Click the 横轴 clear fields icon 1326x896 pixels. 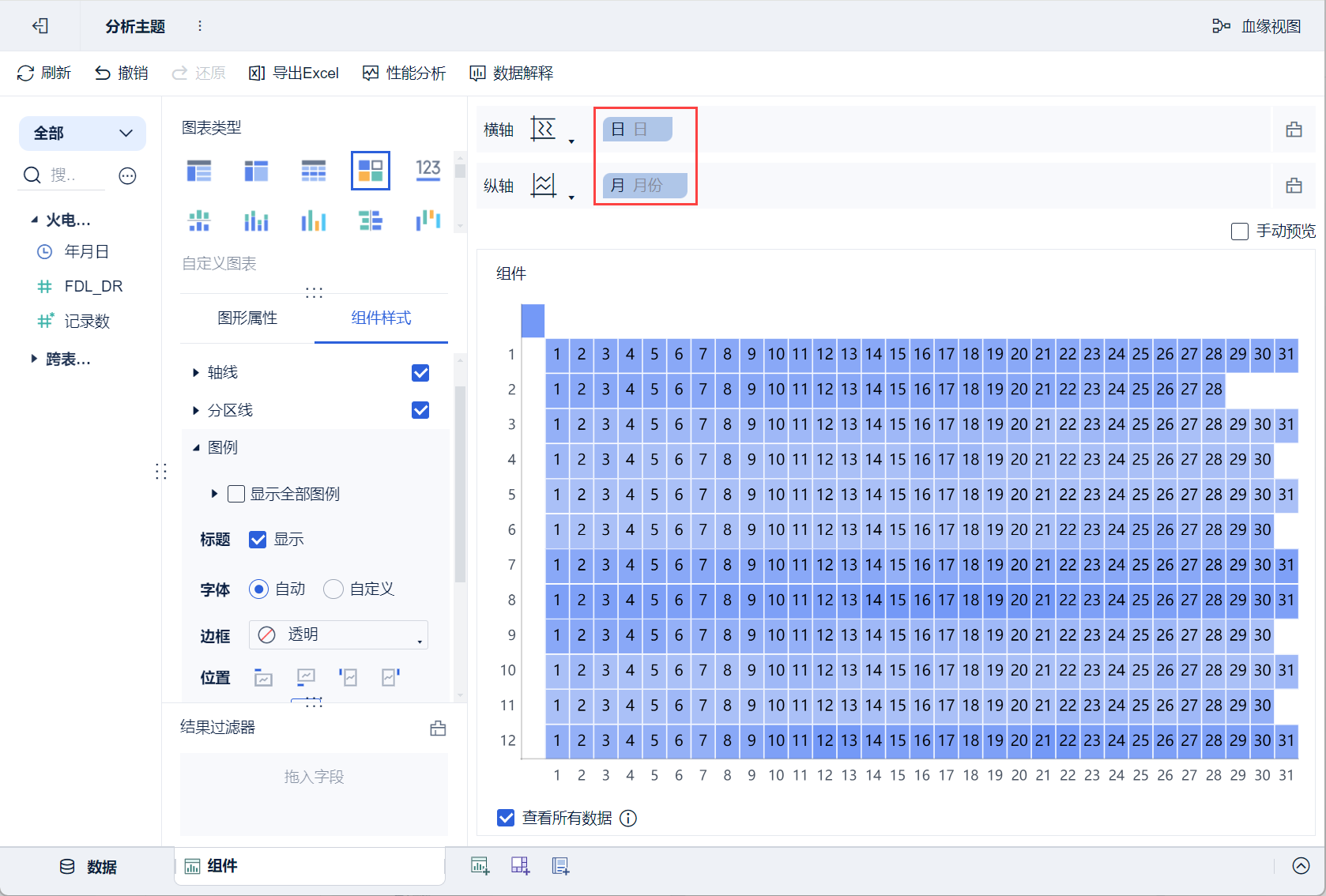tap(1294, 130)
